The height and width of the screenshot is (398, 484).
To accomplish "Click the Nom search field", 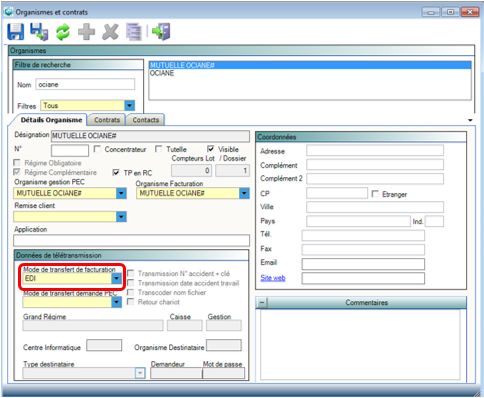I will coord(85,84).
